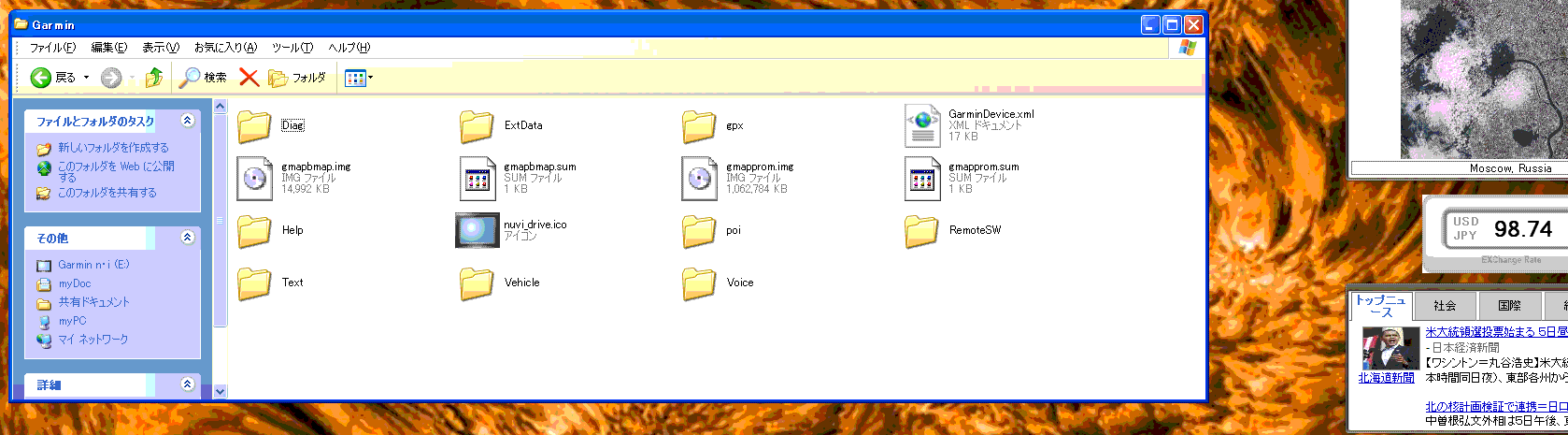Click the red X delete icon
The height and width of the screenshot is (435, 1568).
[x=249, y=78]
